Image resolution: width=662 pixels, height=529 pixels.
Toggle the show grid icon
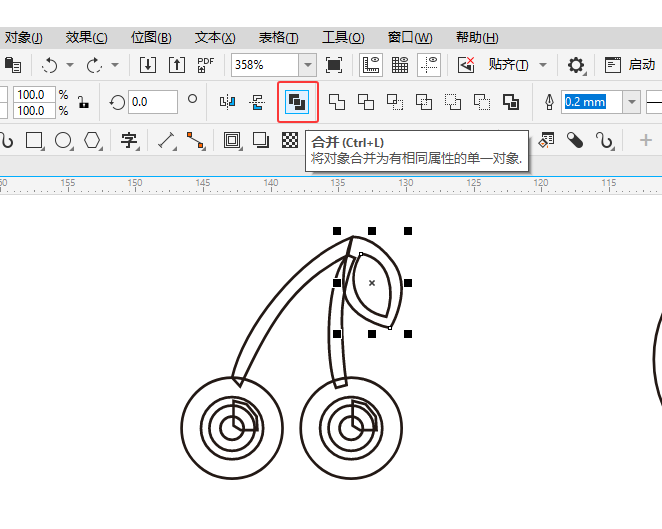point(400,65)
